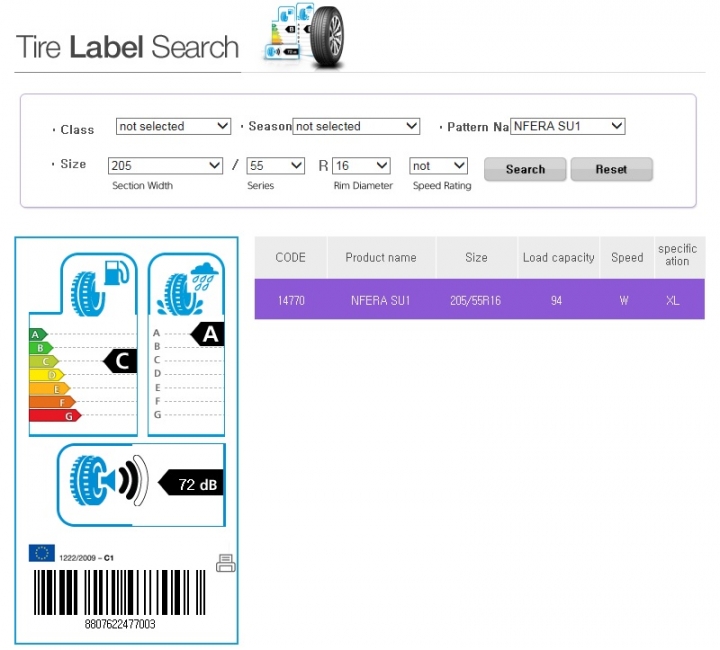Click the barcode image on label

pyautogui.click(x=119, y=593)
